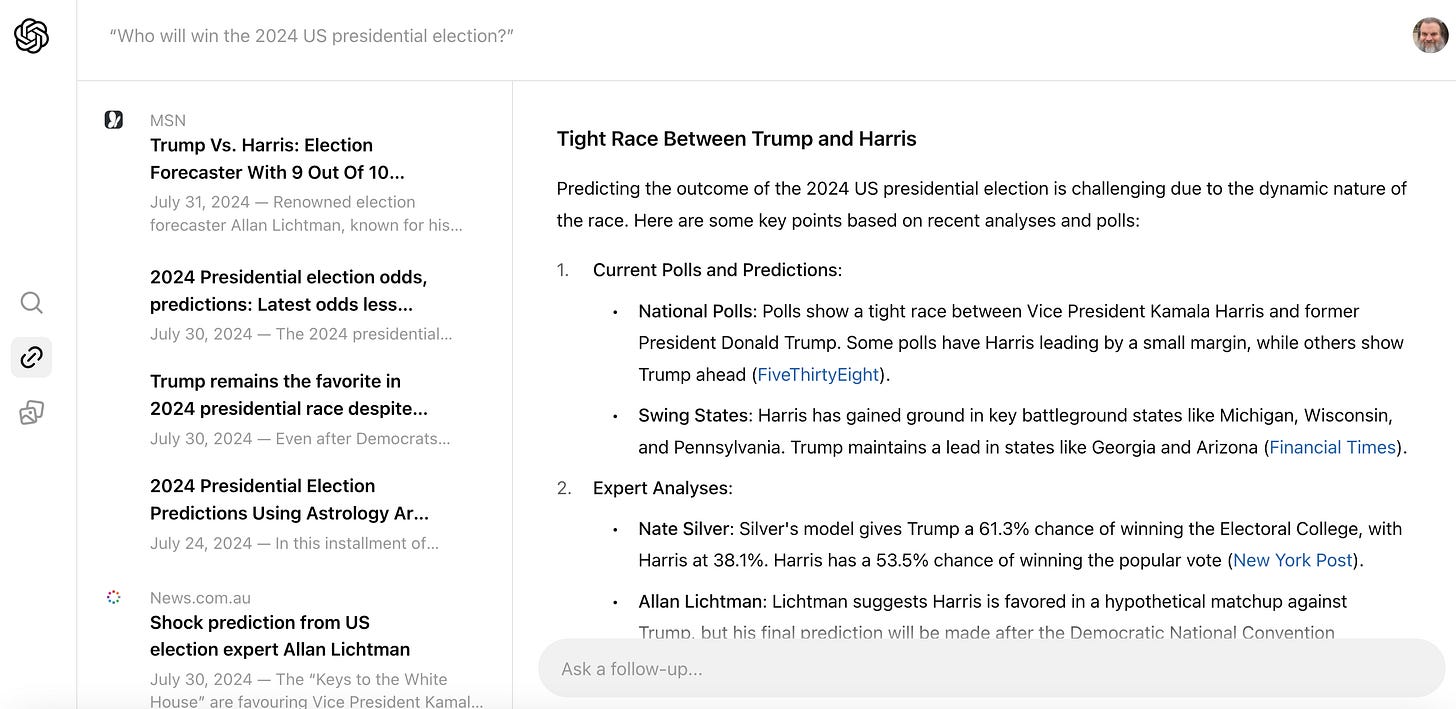Click the query text in the top bar

pyautogui.click(x=311, y=36)
